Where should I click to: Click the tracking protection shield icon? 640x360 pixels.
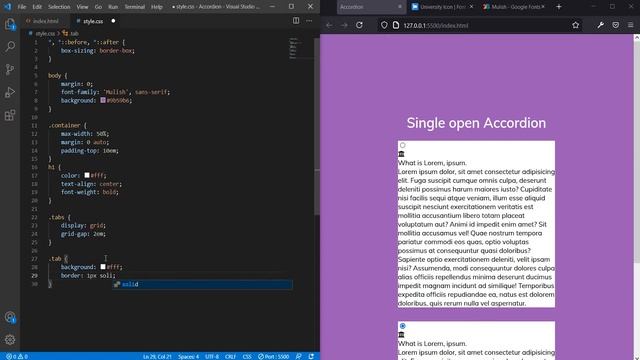pyautogui.click(x=384, y=25)
